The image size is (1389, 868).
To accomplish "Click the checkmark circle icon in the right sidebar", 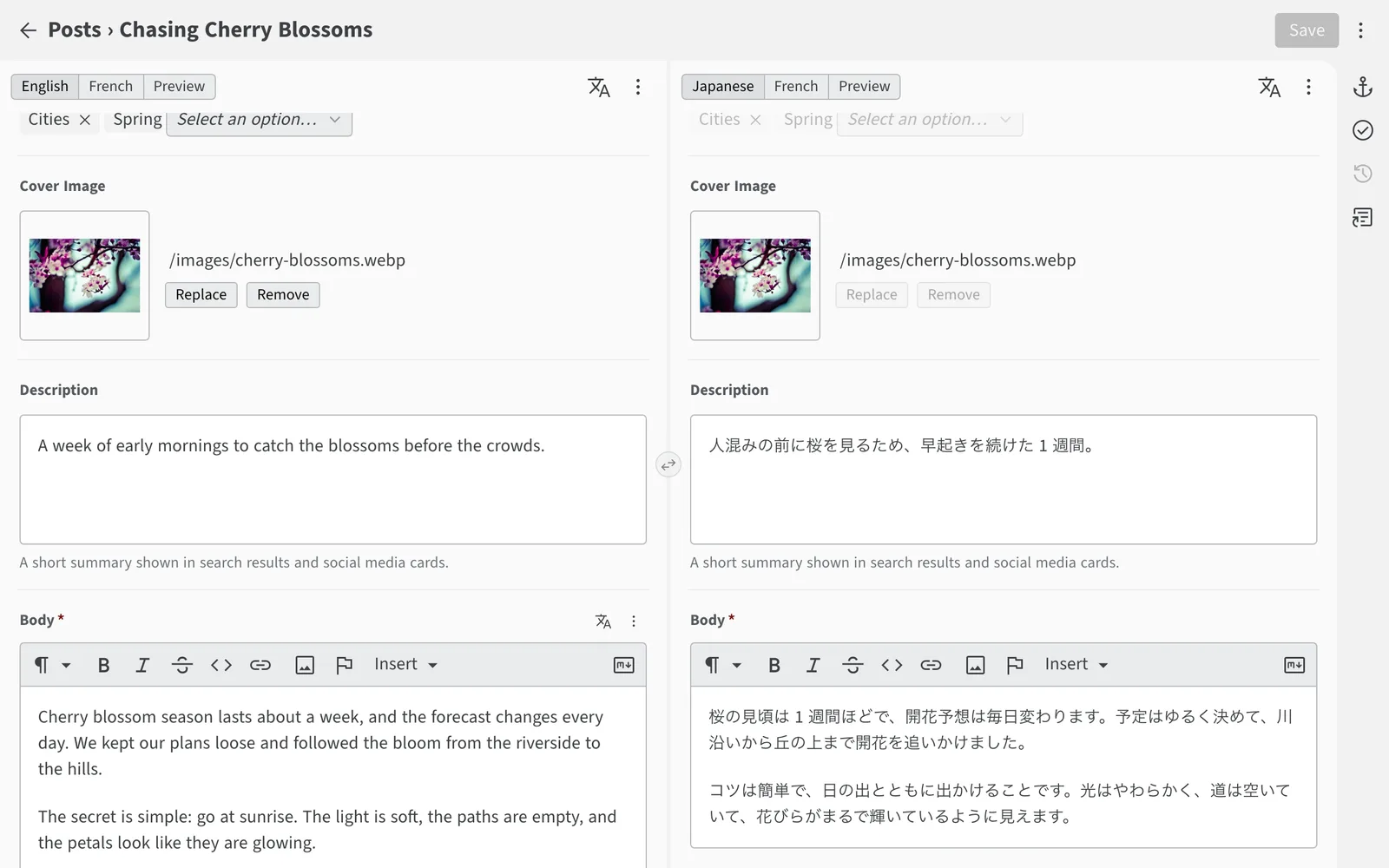I will coord(1363,130).
